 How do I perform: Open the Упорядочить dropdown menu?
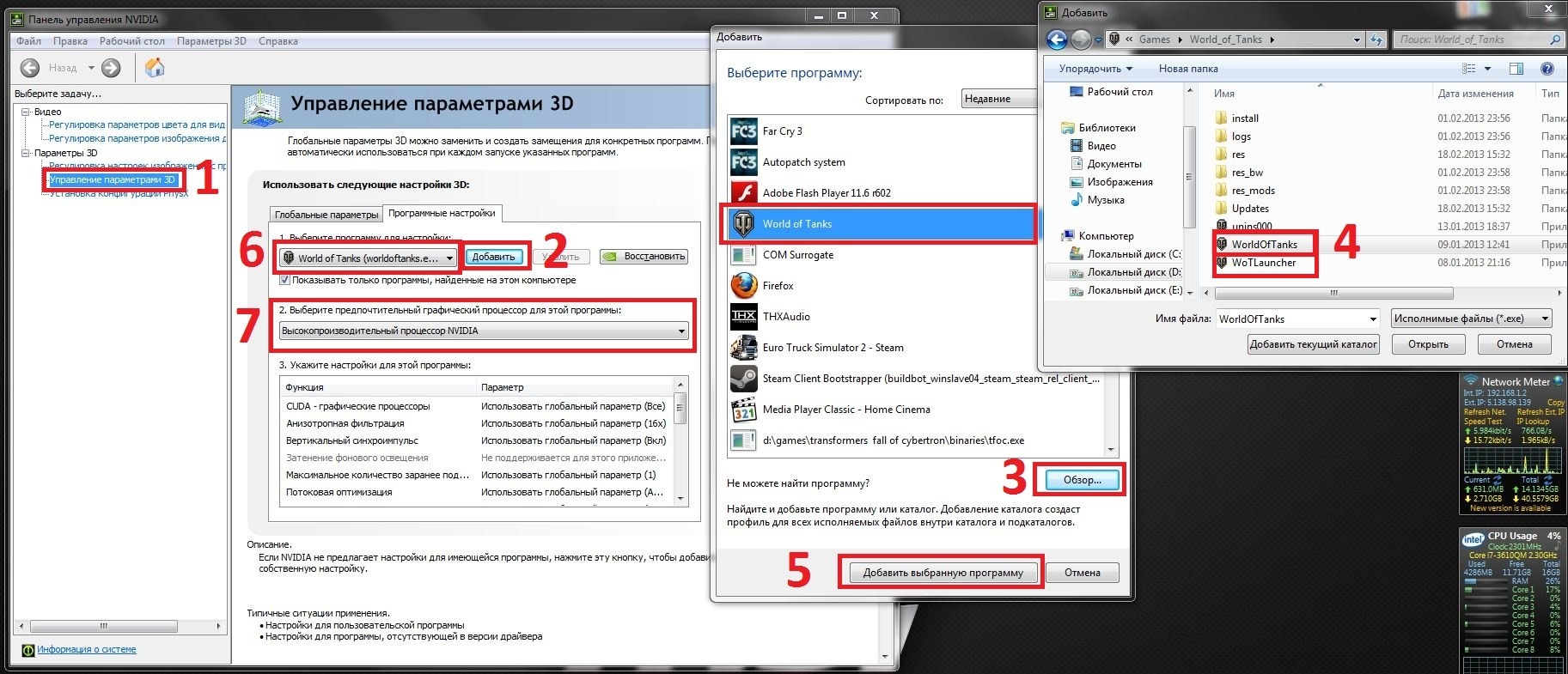coord(1095,69)
